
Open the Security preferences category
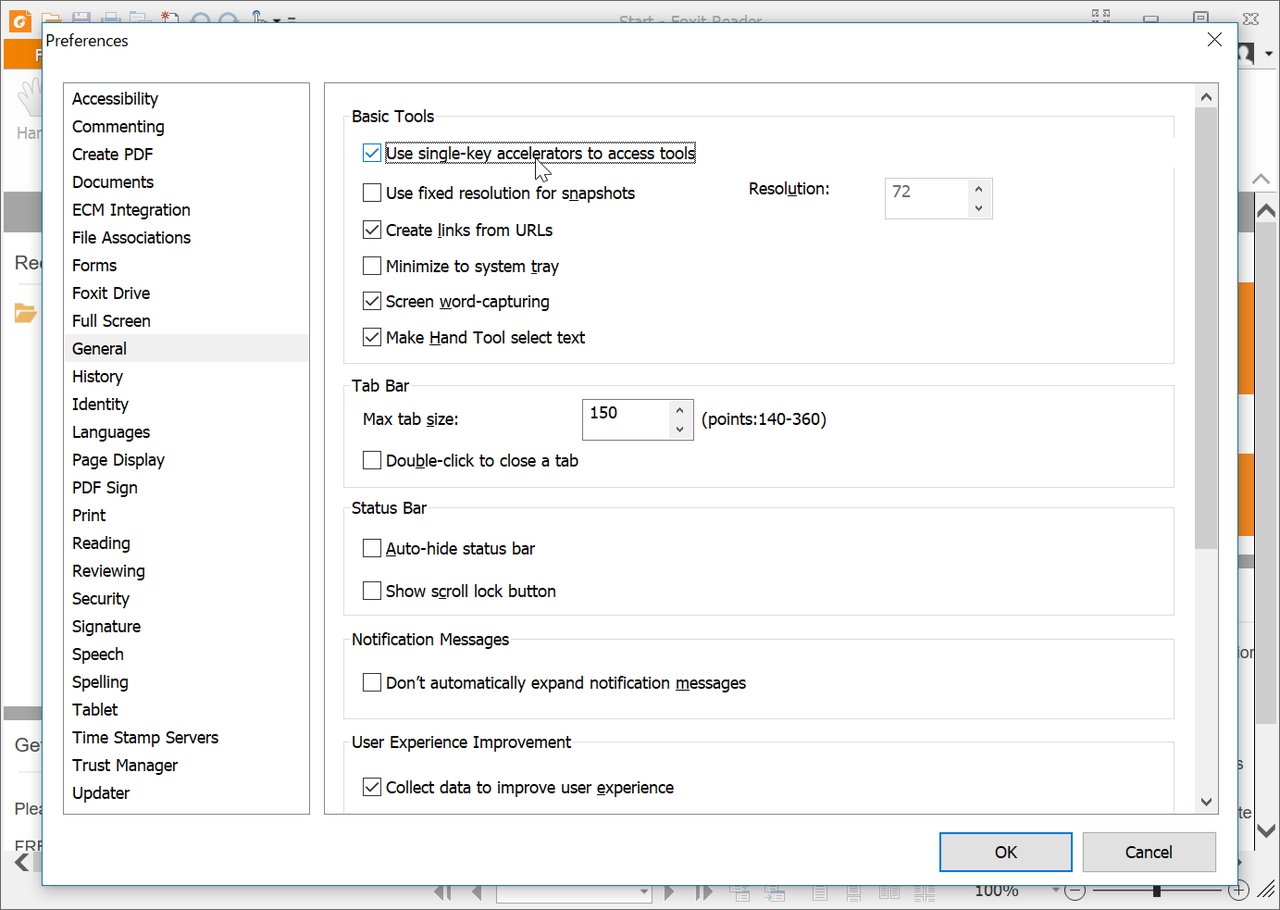[x=101, y=599]
